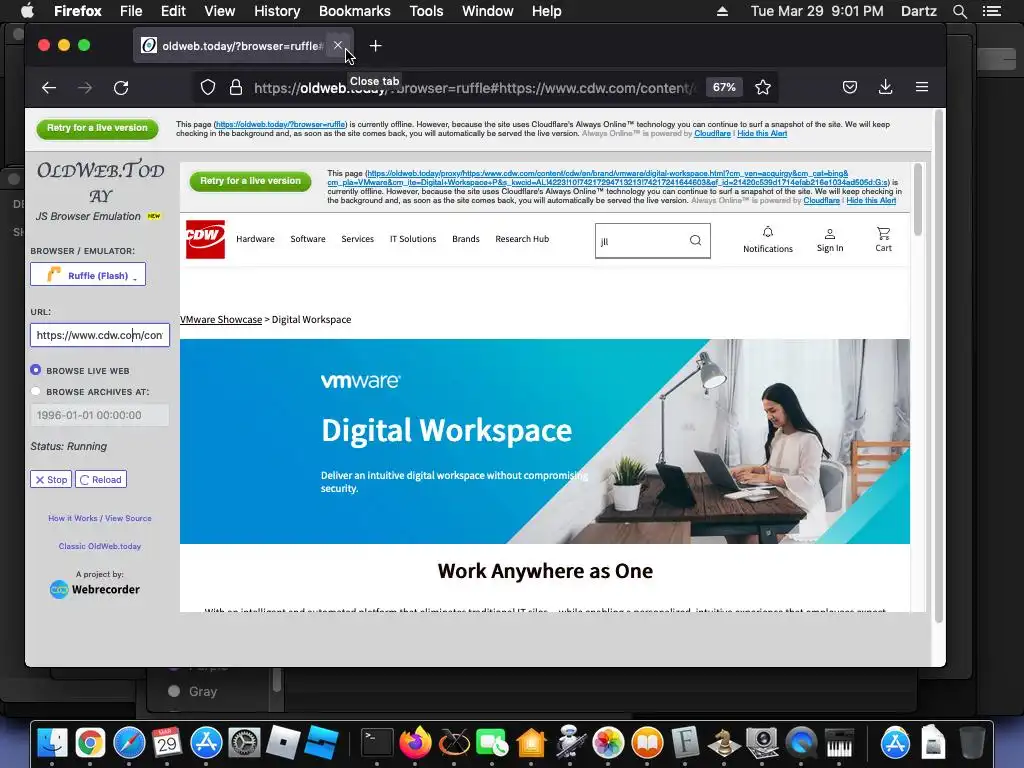Click the archive date field 1996-01-01
Image resolution: width=1024 pixels, height=768 pixels.
(100, 415)
